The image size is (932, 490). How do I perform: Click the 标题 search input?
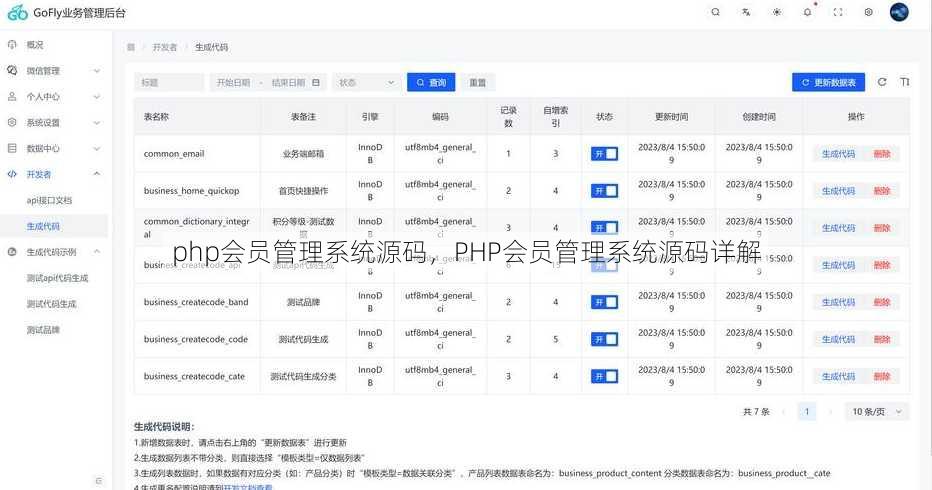pyautogui.click(x=169, y=83)
